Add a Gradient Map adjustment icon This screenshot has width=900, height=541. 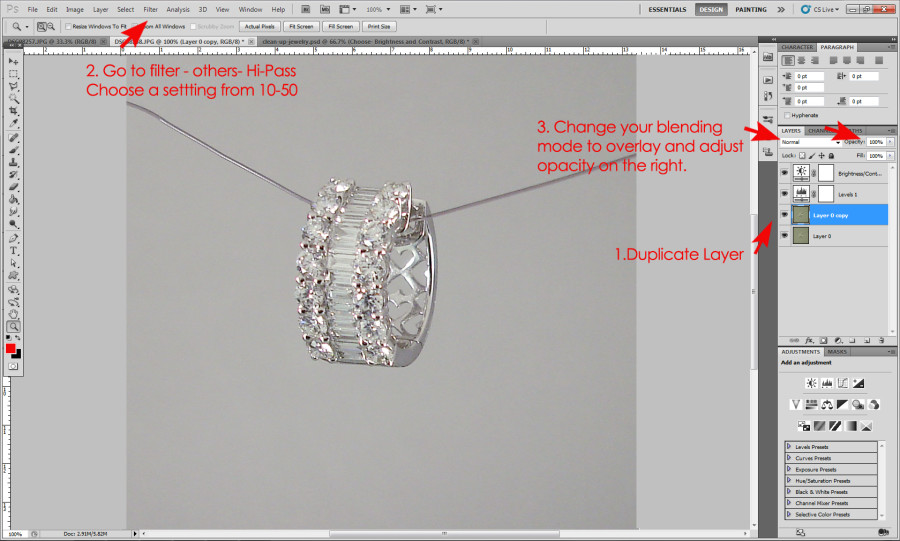[x=851, y=426]
